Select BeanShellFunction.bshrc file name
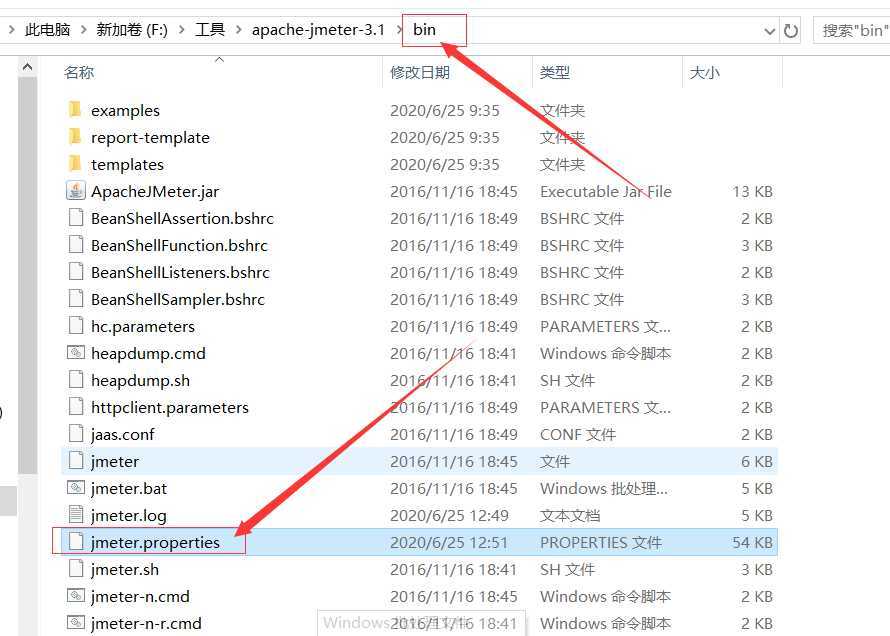The width and height of the screenshot is (890, 636). [x=179, y=246]
